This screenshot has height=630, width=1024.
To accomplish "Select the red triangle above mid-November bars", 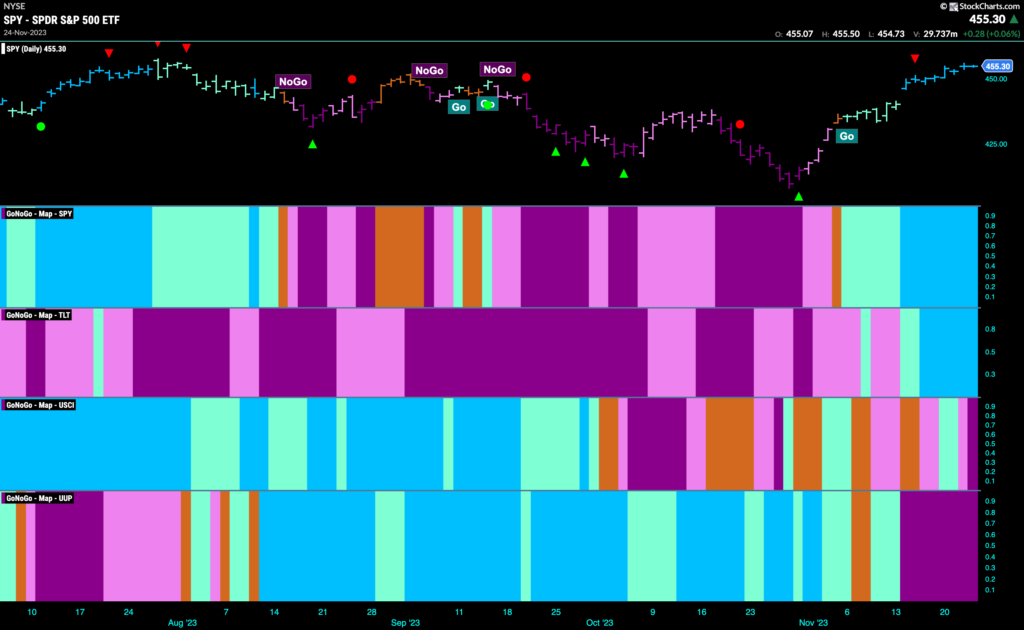I will 915,59.
